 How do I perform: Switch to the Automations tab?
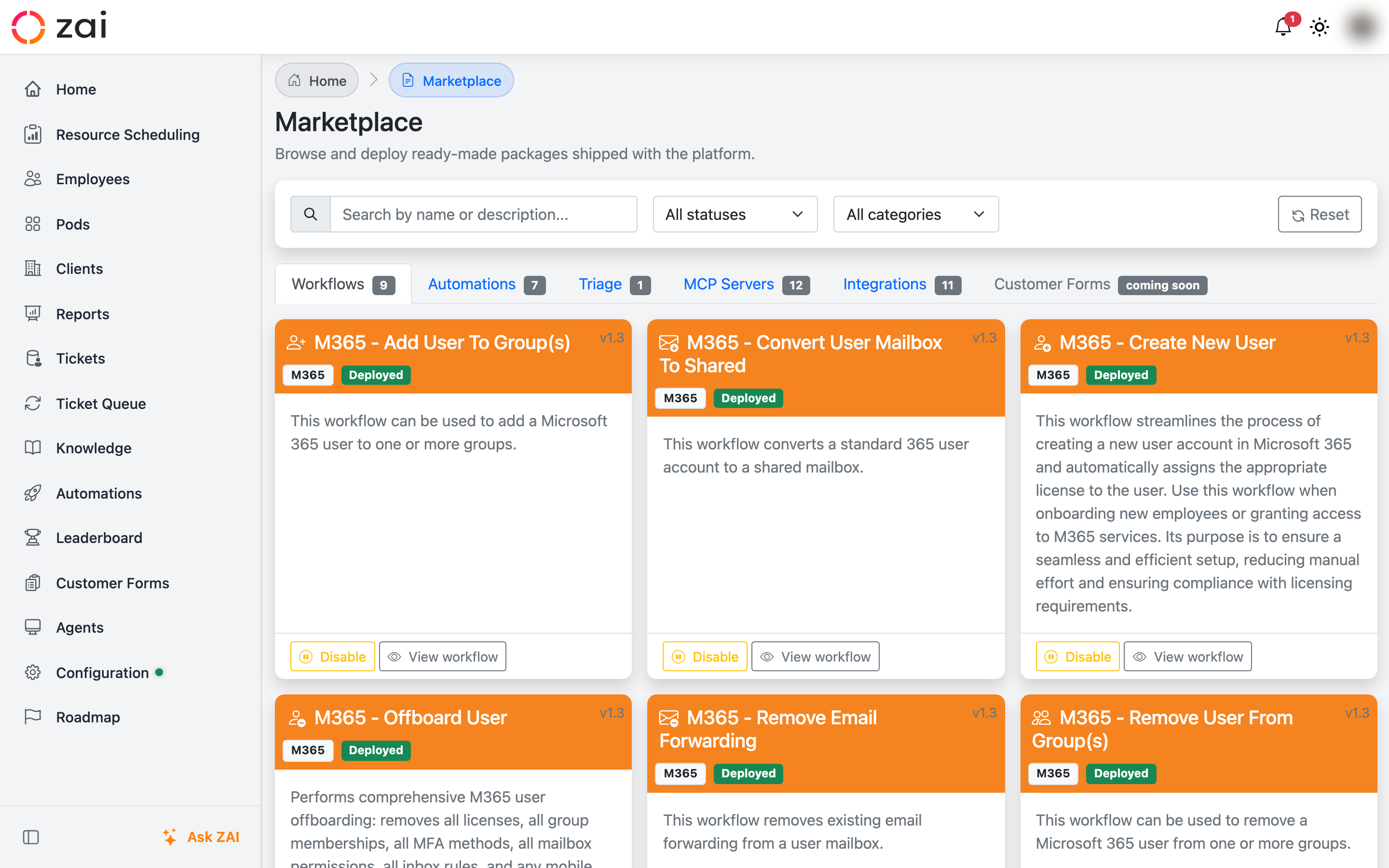[487, 284]
